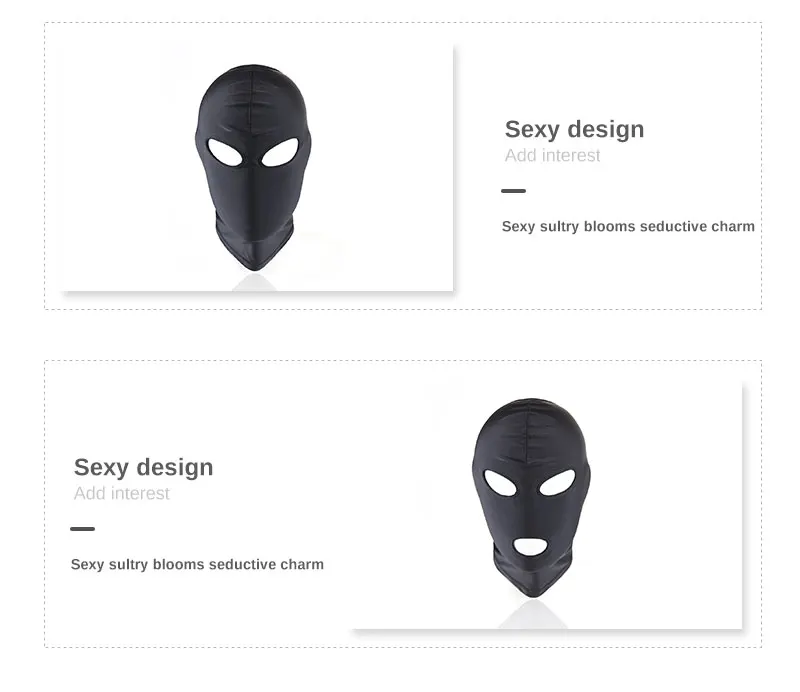Click "Sexy sultry blooms seductive charm" in first panel
800x692 pixels.
coord(628,226)
